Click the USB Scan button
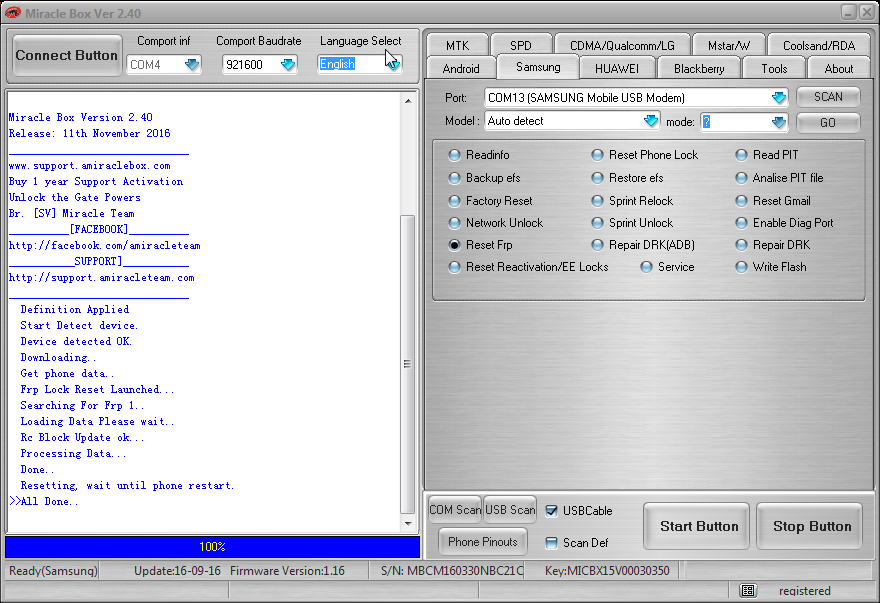880x603 pixels. (510, 509)
